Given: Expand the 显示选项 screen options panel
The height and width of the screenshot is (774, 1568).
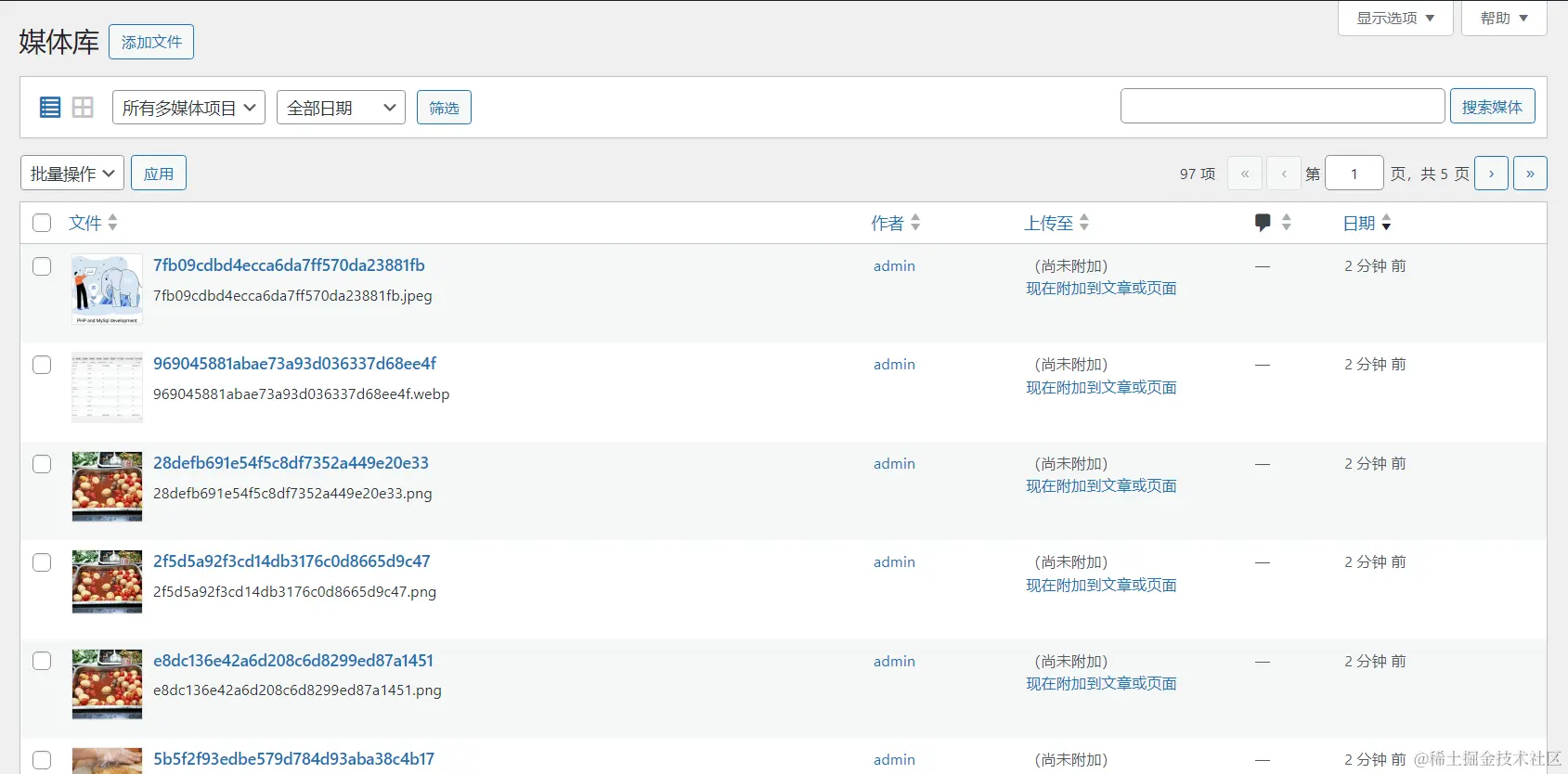Looking at the screenshot, I should (1395, 19).
